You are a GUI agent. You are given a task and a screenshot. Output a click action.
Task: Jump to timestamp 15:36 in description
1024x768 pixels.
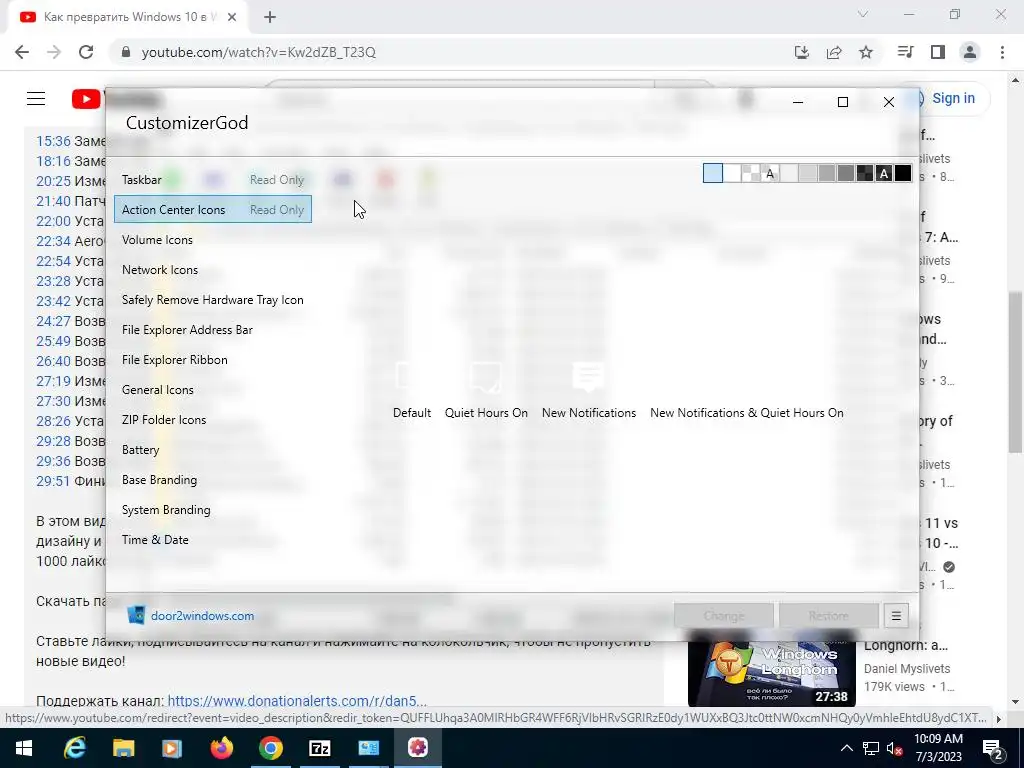(x=53, y=141)
